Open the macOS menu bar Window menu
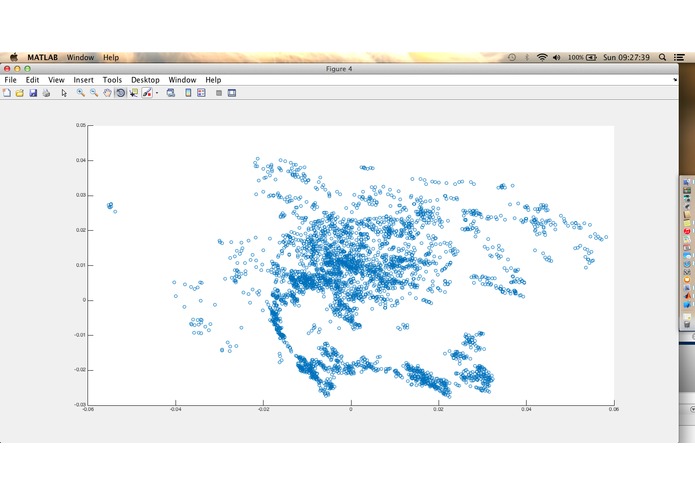Image resolution: width=695 pixels, height=494 pixels. click(x=80, y=57)
